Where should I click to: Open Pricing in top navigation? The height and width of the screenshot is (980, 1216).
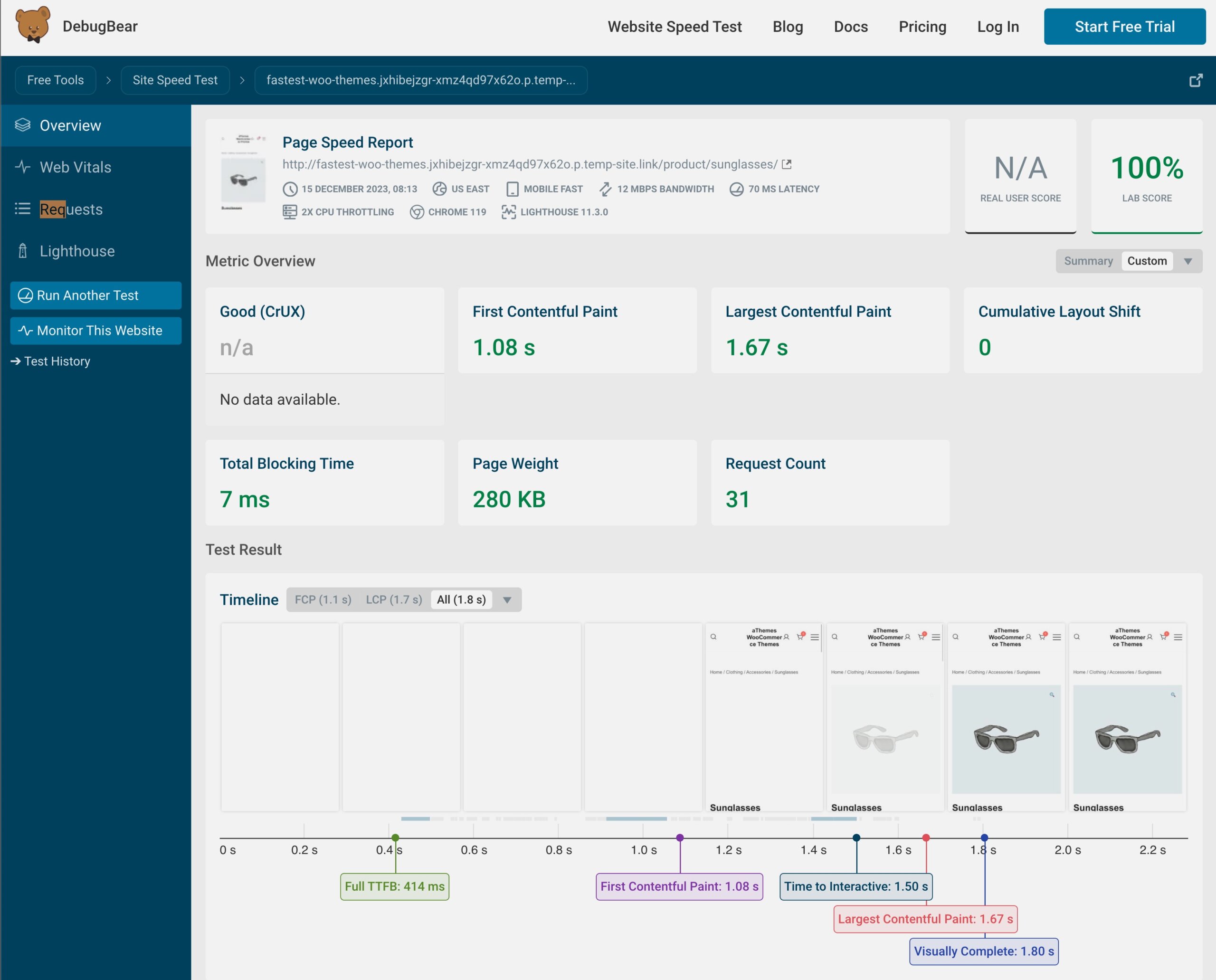click(x=922, y=27)
